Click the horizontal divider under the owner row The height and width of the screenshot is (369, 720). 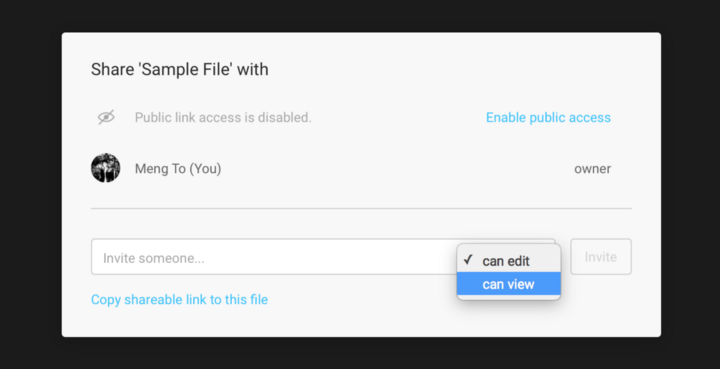point(361,209)
